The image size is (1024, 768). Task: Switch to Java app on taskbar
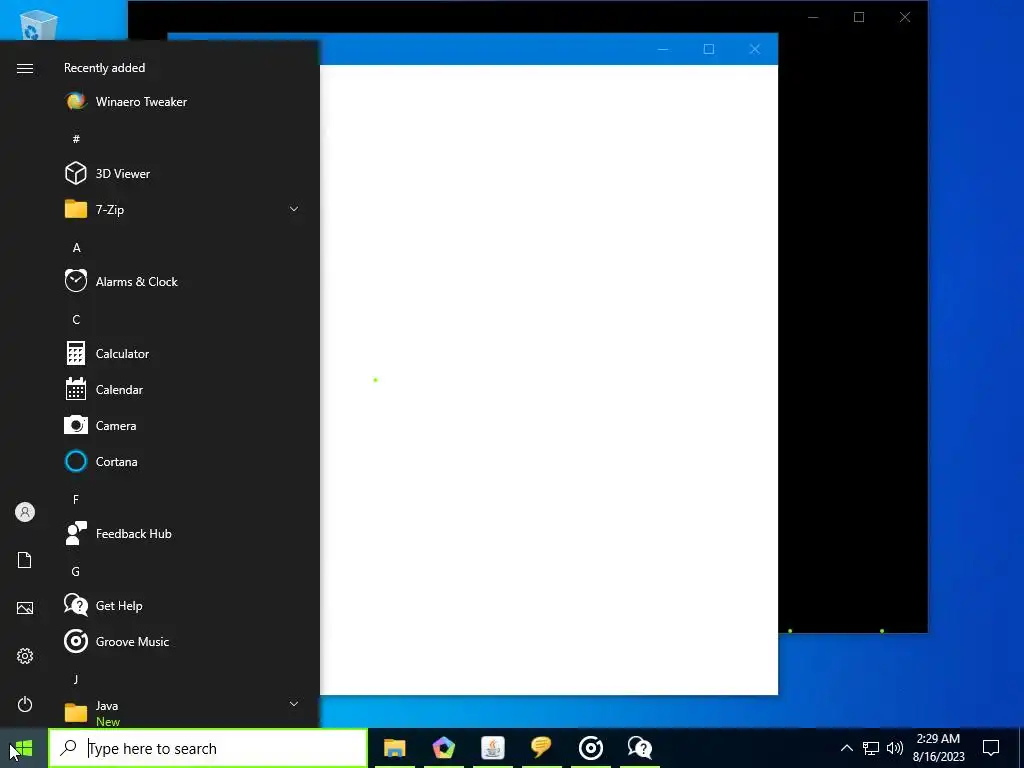coord(492,748)
